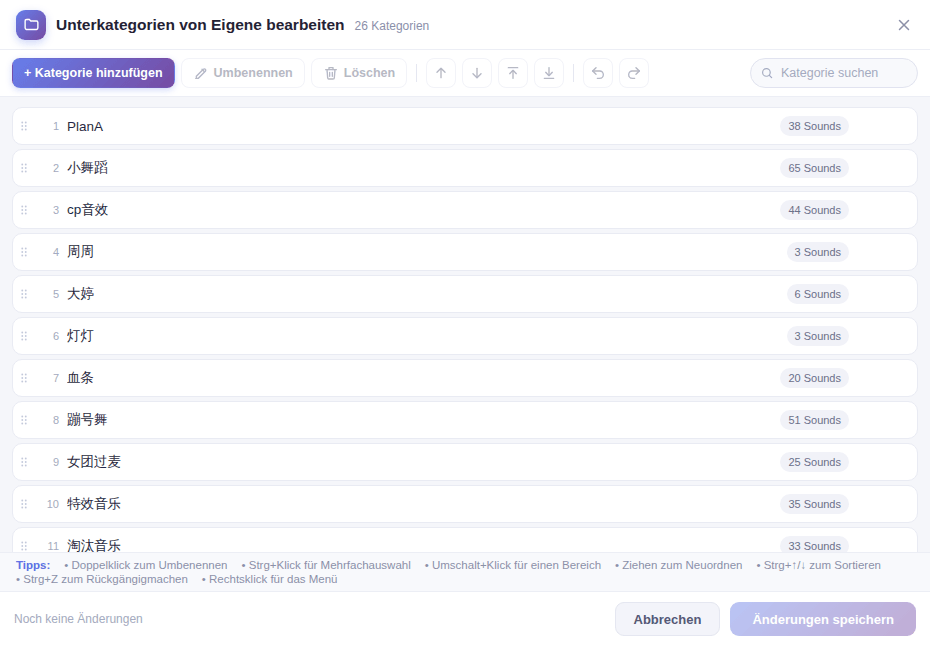Click the 65 Sounds badge
930x646 pixels.
[814, 168]
